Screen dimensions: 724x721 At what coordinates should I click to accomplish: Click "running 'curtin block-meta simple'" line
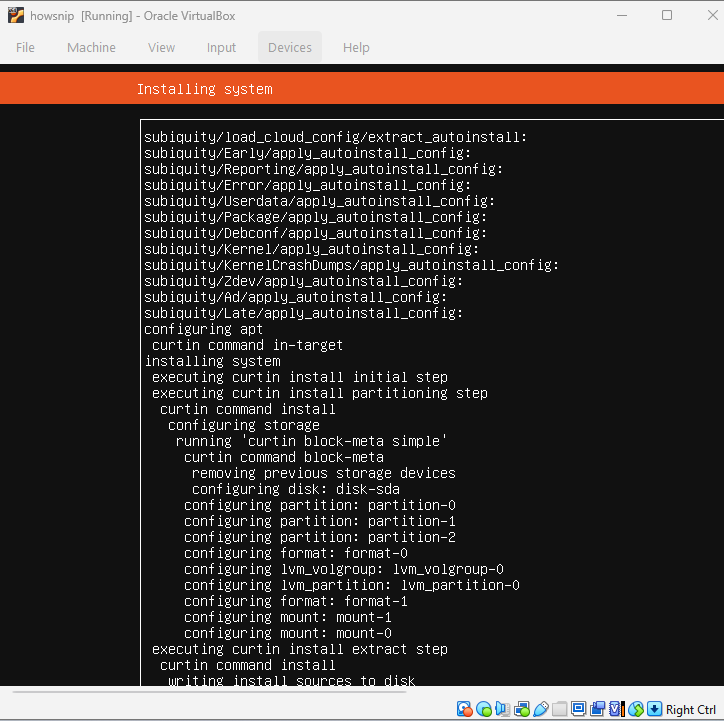pos(311,441)
